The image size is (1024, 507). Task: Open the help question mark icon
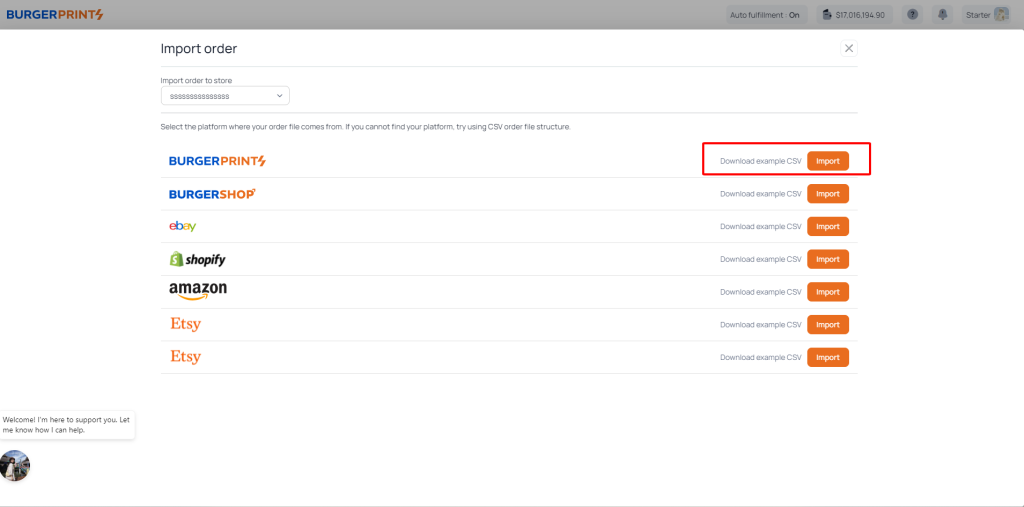pos(912,15)
